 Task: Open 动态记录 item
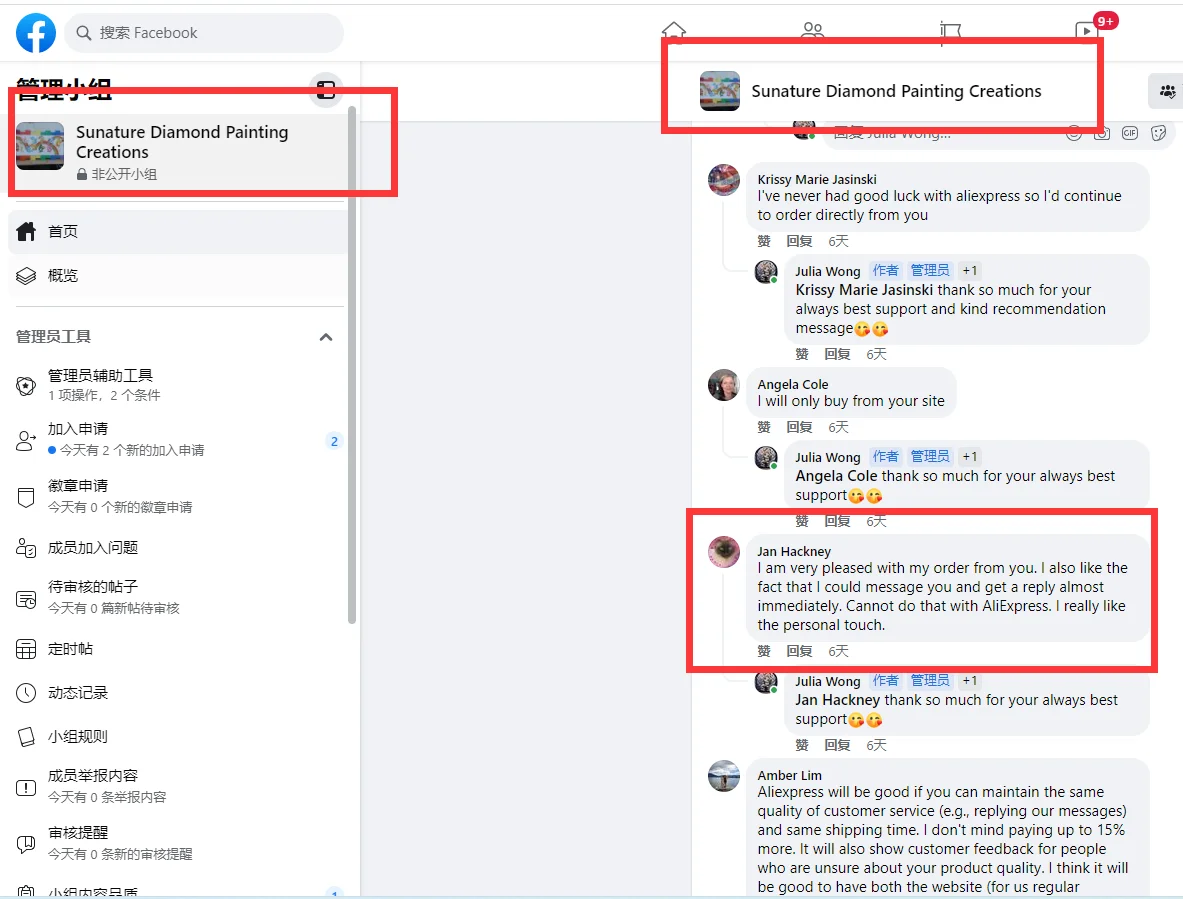point(180,692)
